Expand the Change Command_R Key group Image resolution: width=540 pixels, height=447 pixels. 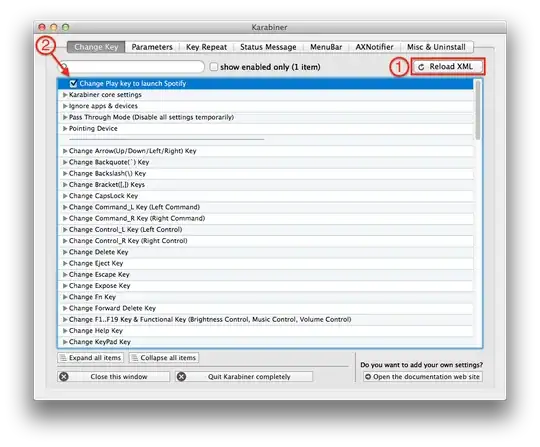[65, 218]
